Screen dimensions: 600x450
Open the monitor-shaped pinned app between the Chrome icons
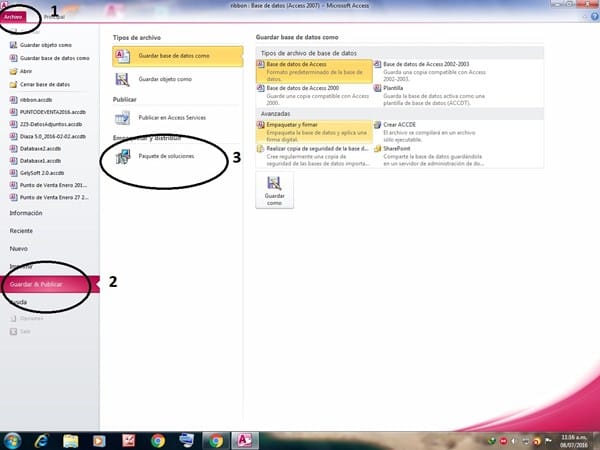(186, 441)
